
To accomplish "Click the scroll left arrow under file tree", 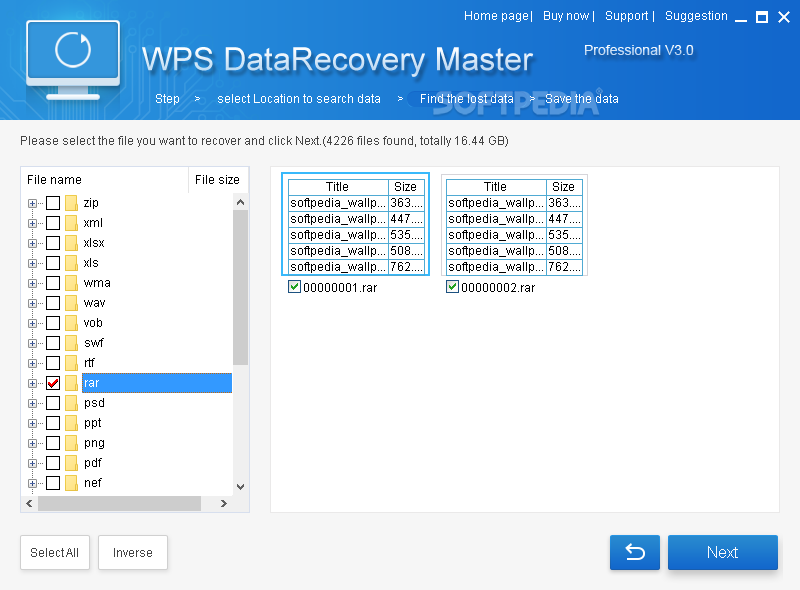I will pyautogui.click(x=30, y=504).
